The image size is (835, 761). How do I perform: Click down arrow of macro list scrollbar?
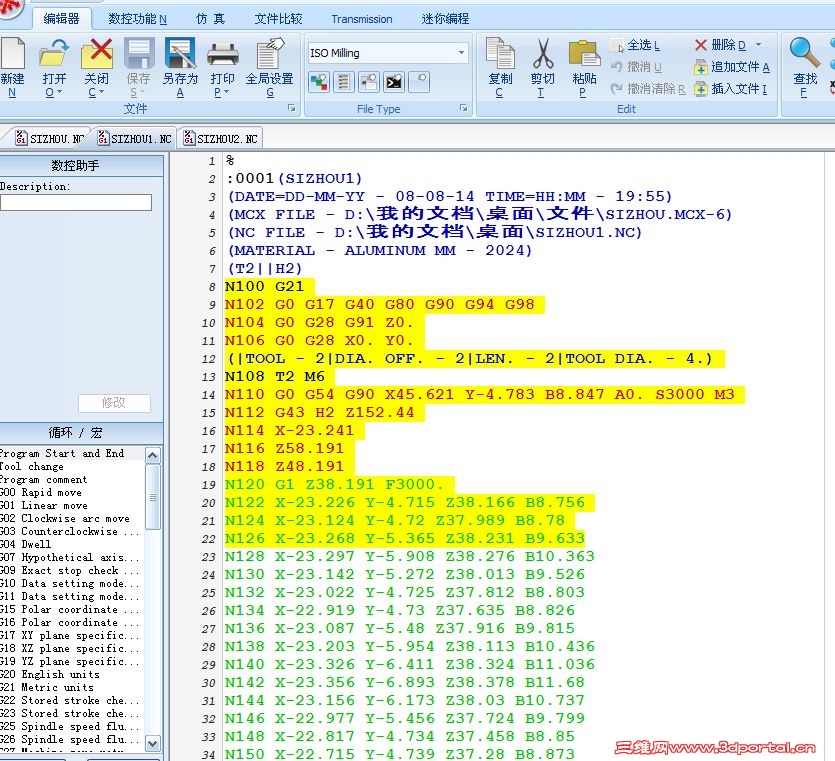(153, 743)
